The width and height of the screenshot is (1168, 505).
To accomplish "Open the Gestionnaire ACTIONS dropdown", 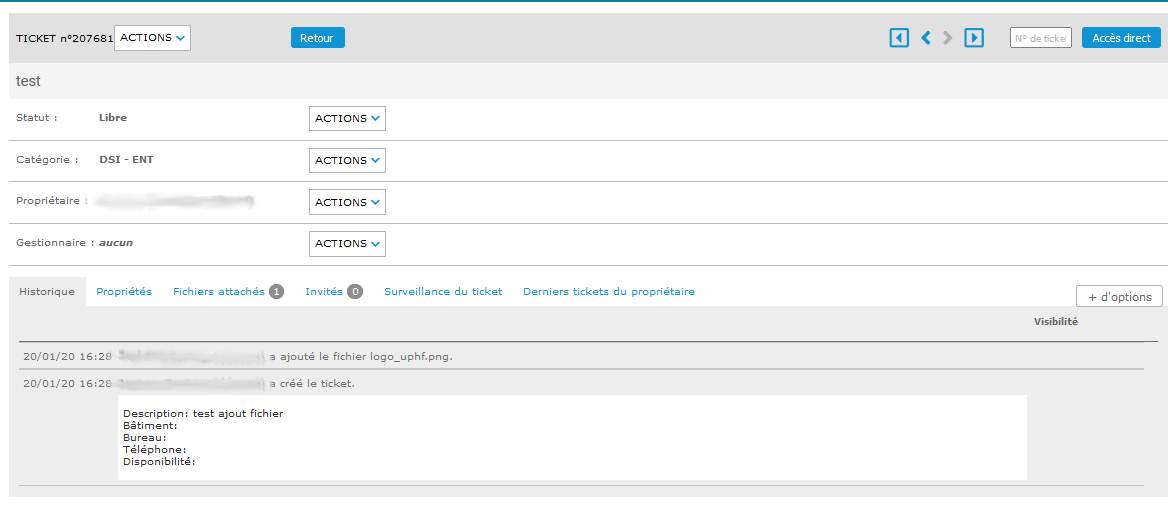I will coord(347,244).
